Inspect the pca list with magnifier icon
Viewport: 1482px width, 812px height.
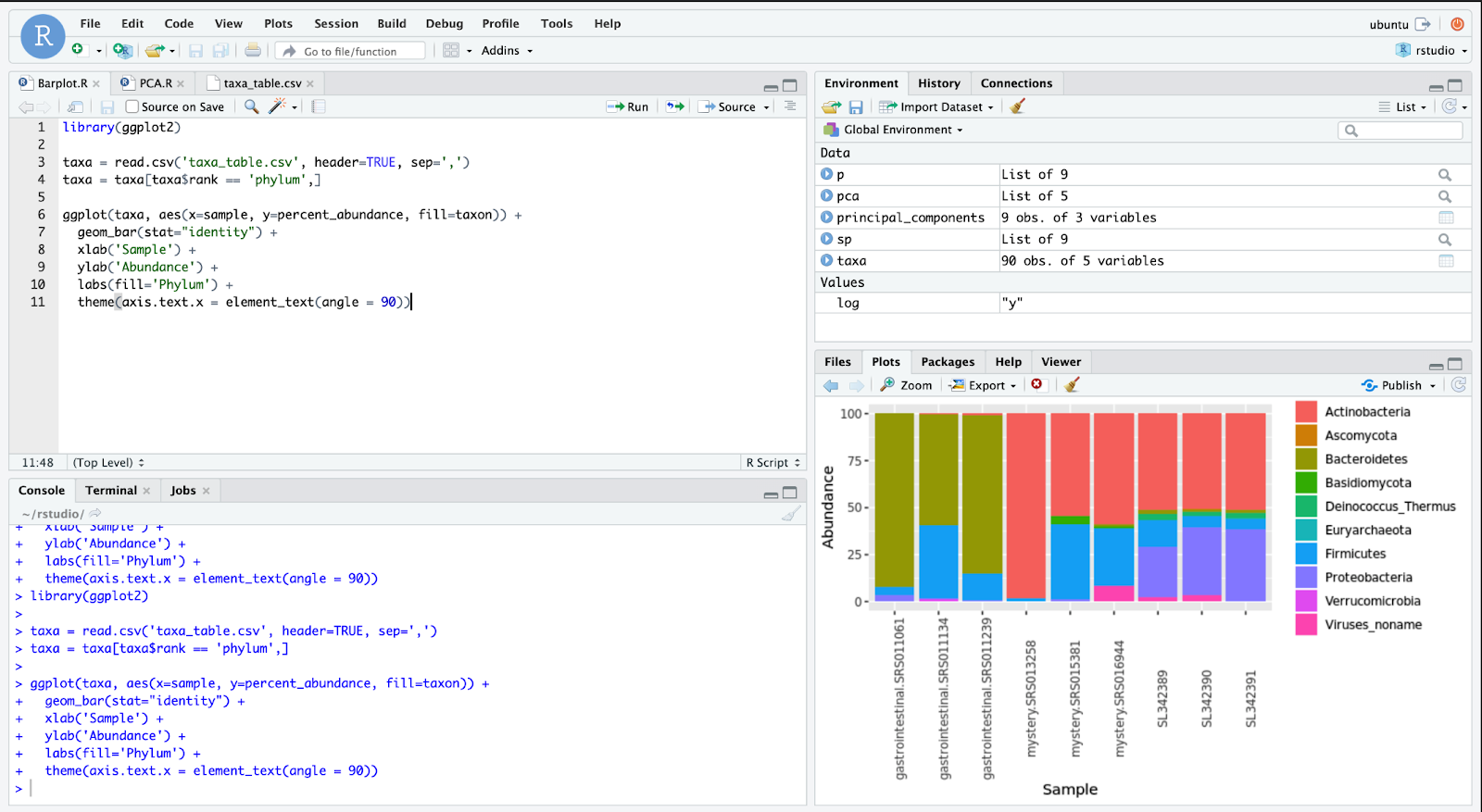tap(1445, 196)
